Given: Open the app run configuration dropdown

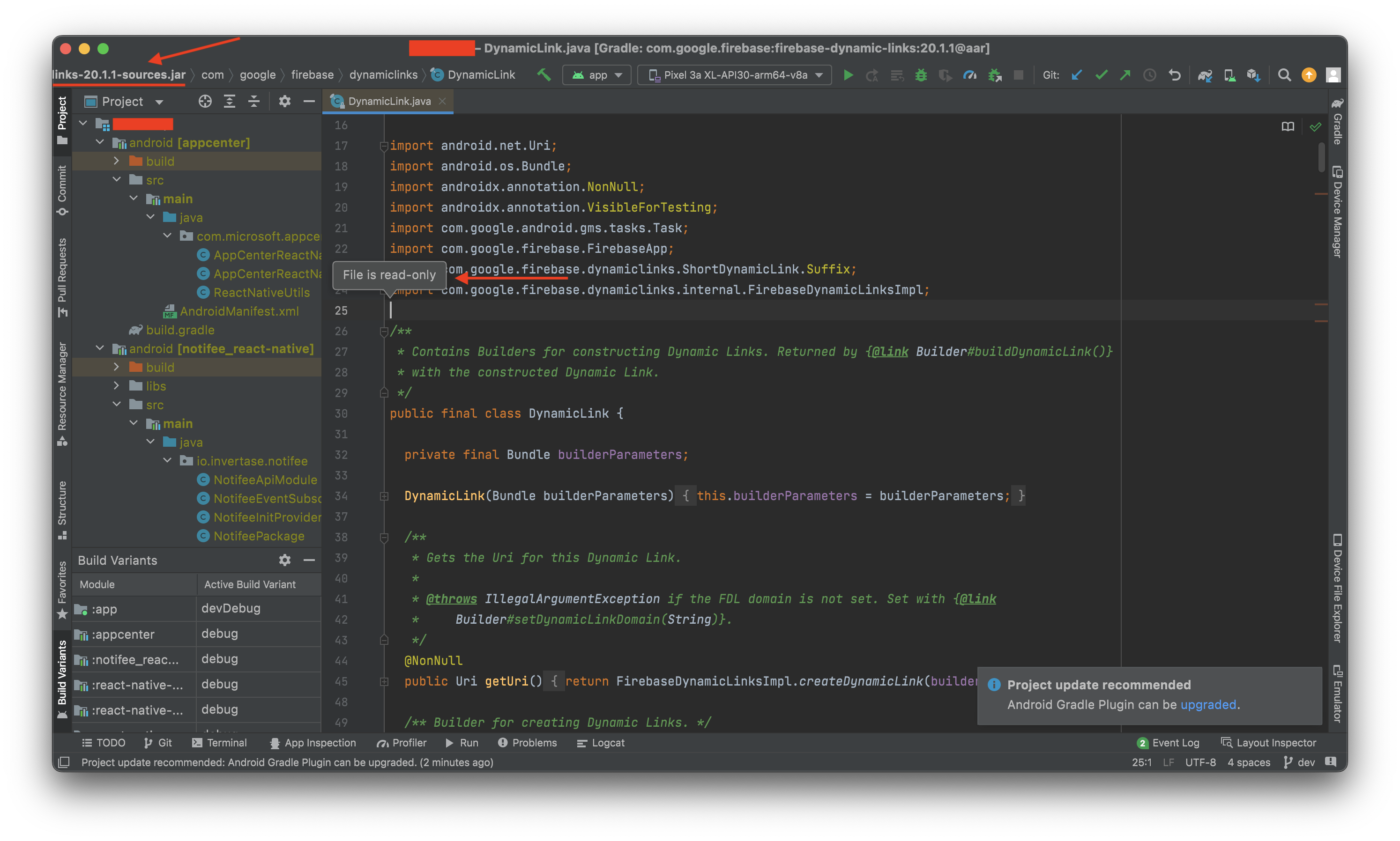Looking at the screenshot, I should [596, 74].
